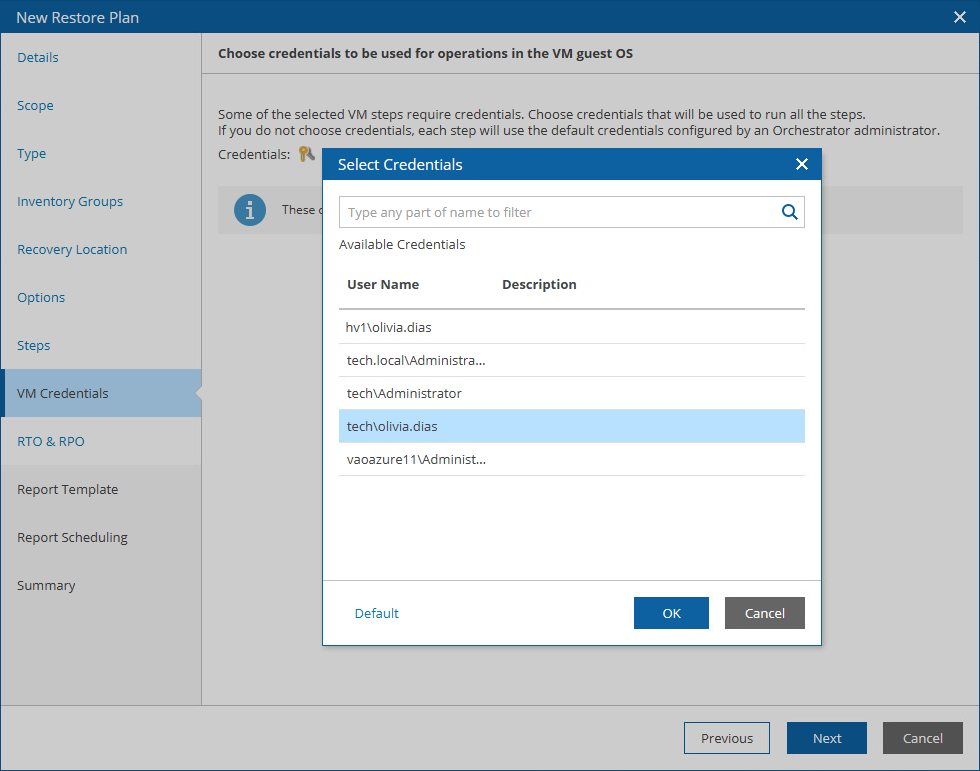Select the hv1\olivia.dias credential

[x=389, y=327]
